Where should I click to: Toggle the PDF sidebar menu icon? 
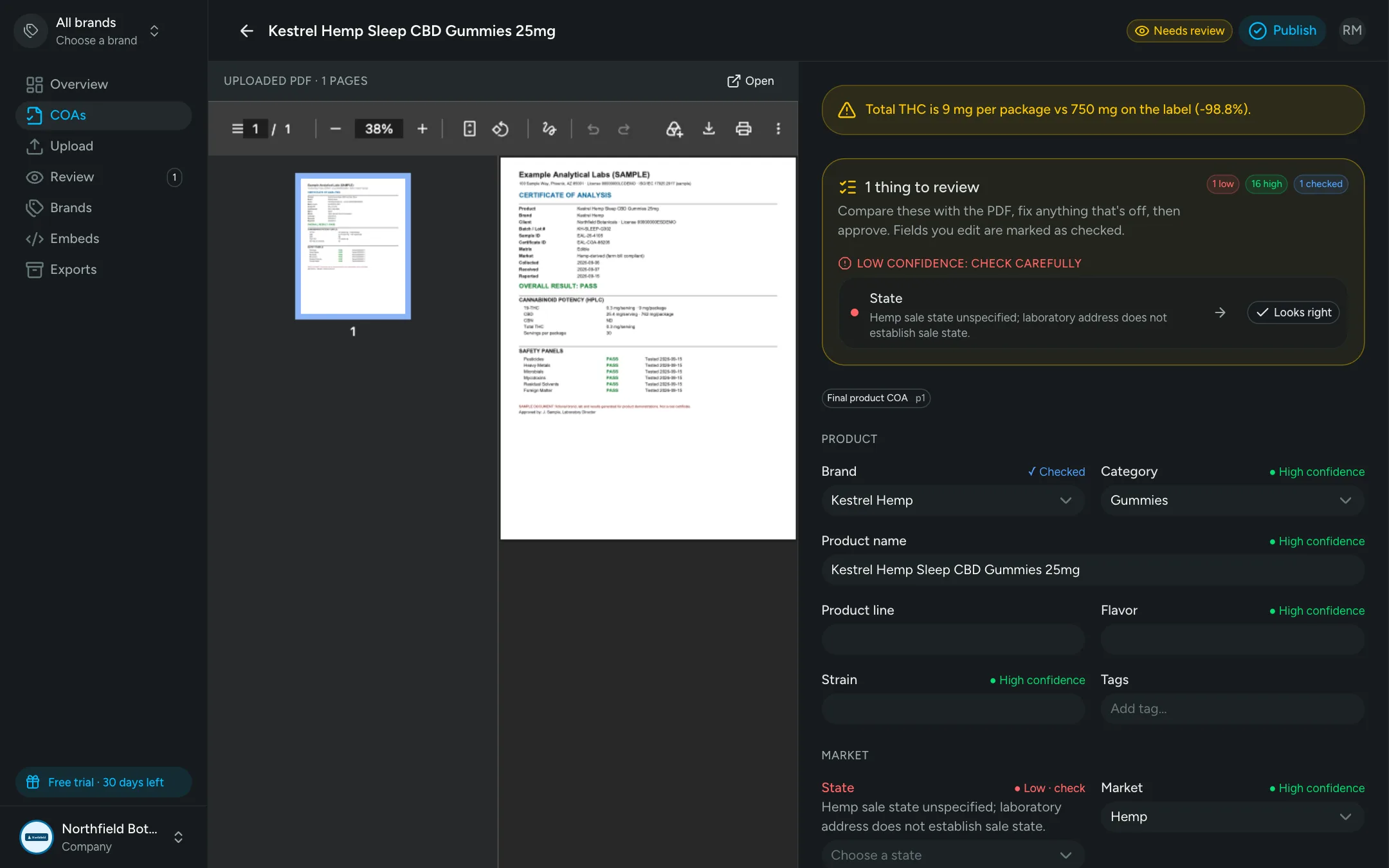[x=237, y=129]
